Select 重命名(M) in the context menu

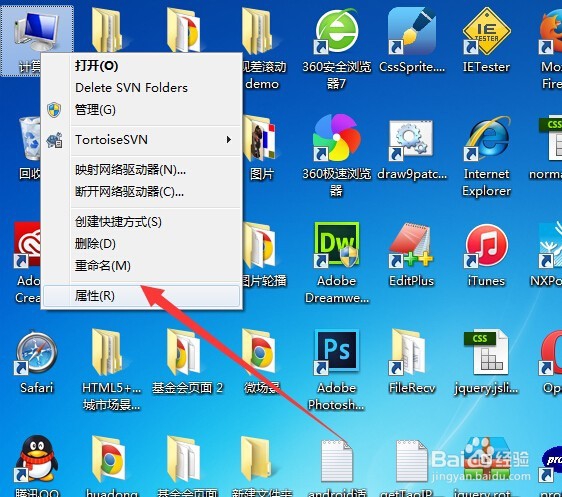point(141,266)
